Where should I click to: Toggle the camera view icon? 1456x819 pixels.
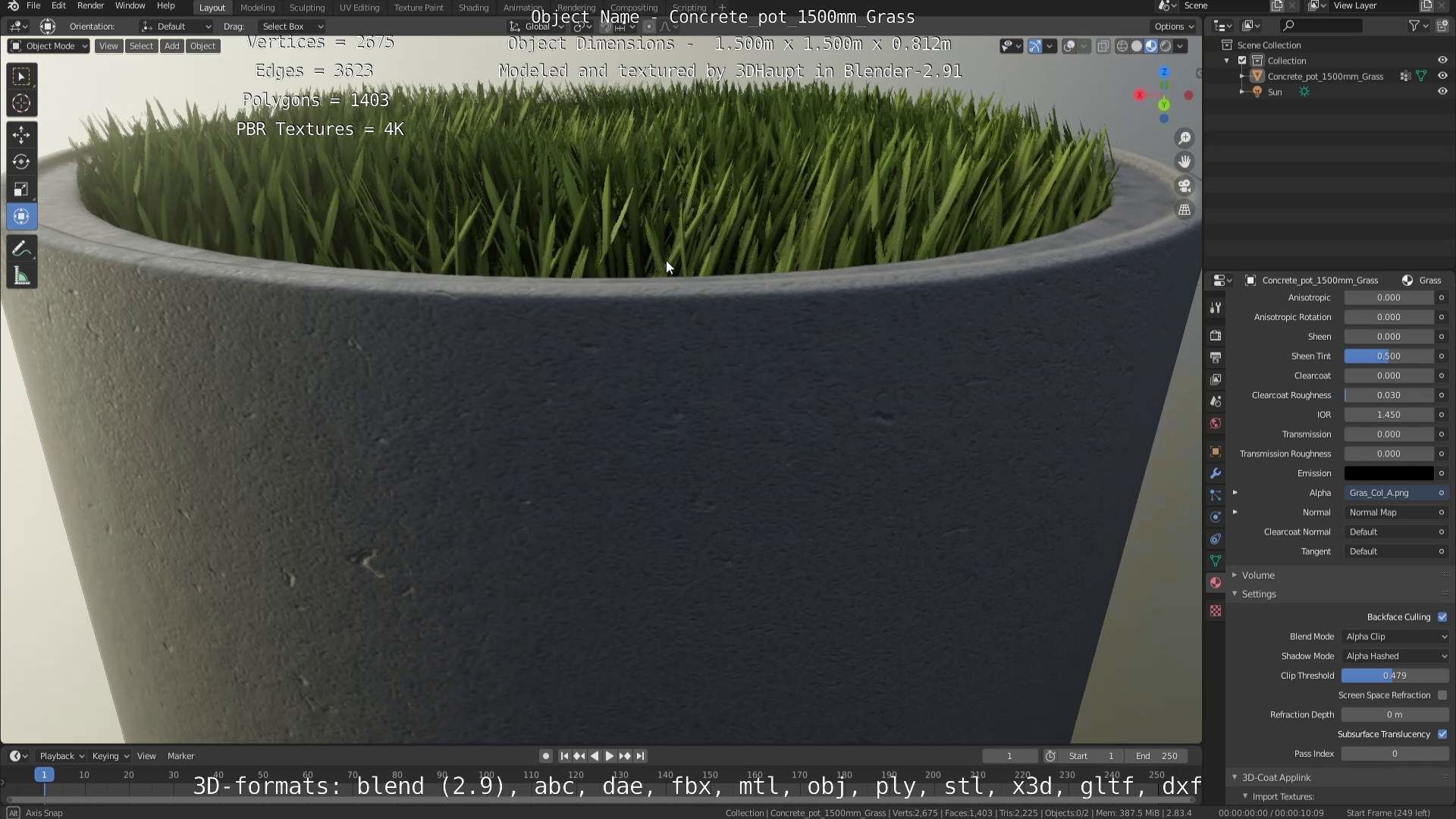click(1185, 186)
